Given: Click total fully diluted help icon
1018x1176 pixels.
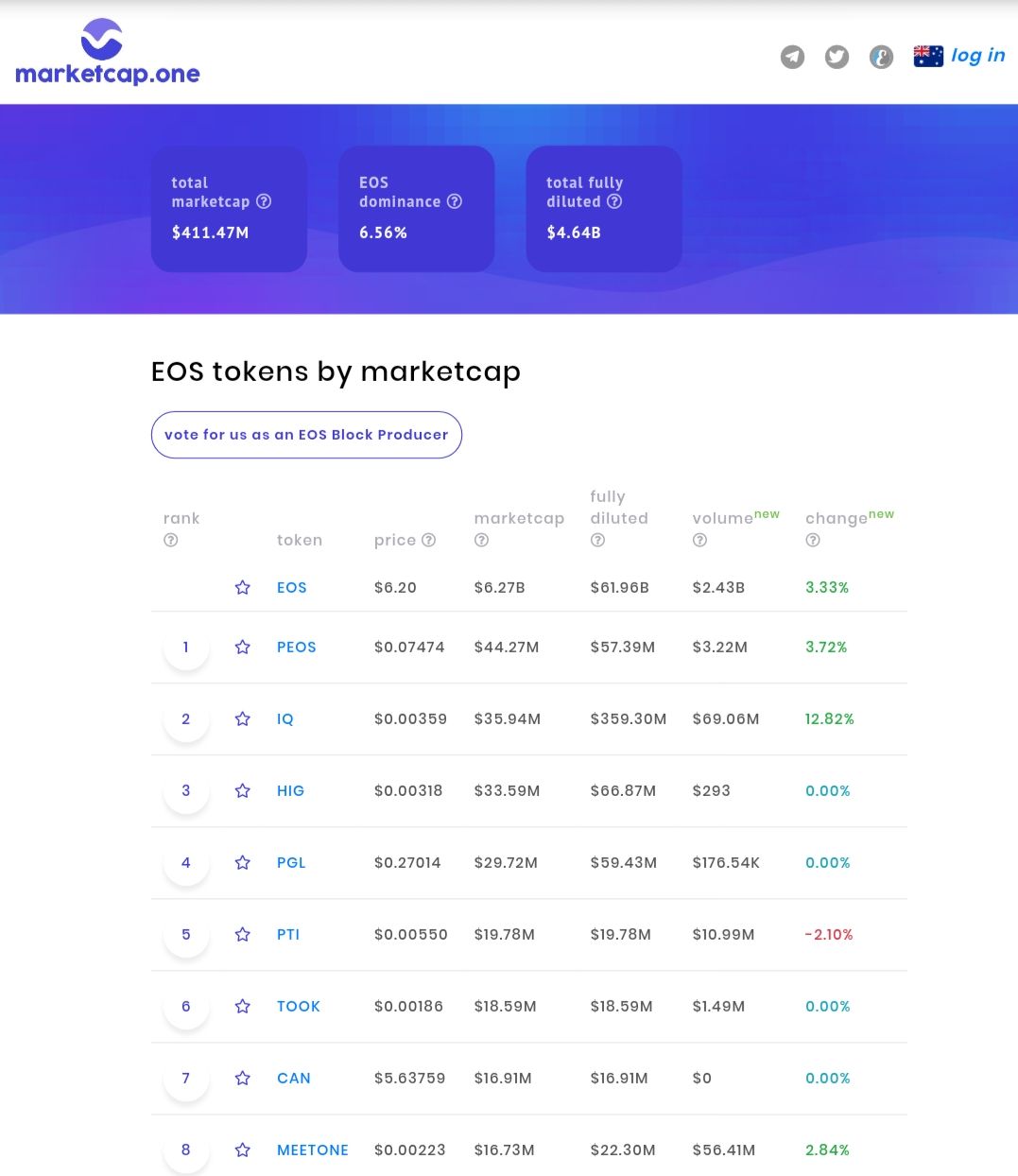Looking at the screenshot, I should pyautogui.click(x=614, y=201).
